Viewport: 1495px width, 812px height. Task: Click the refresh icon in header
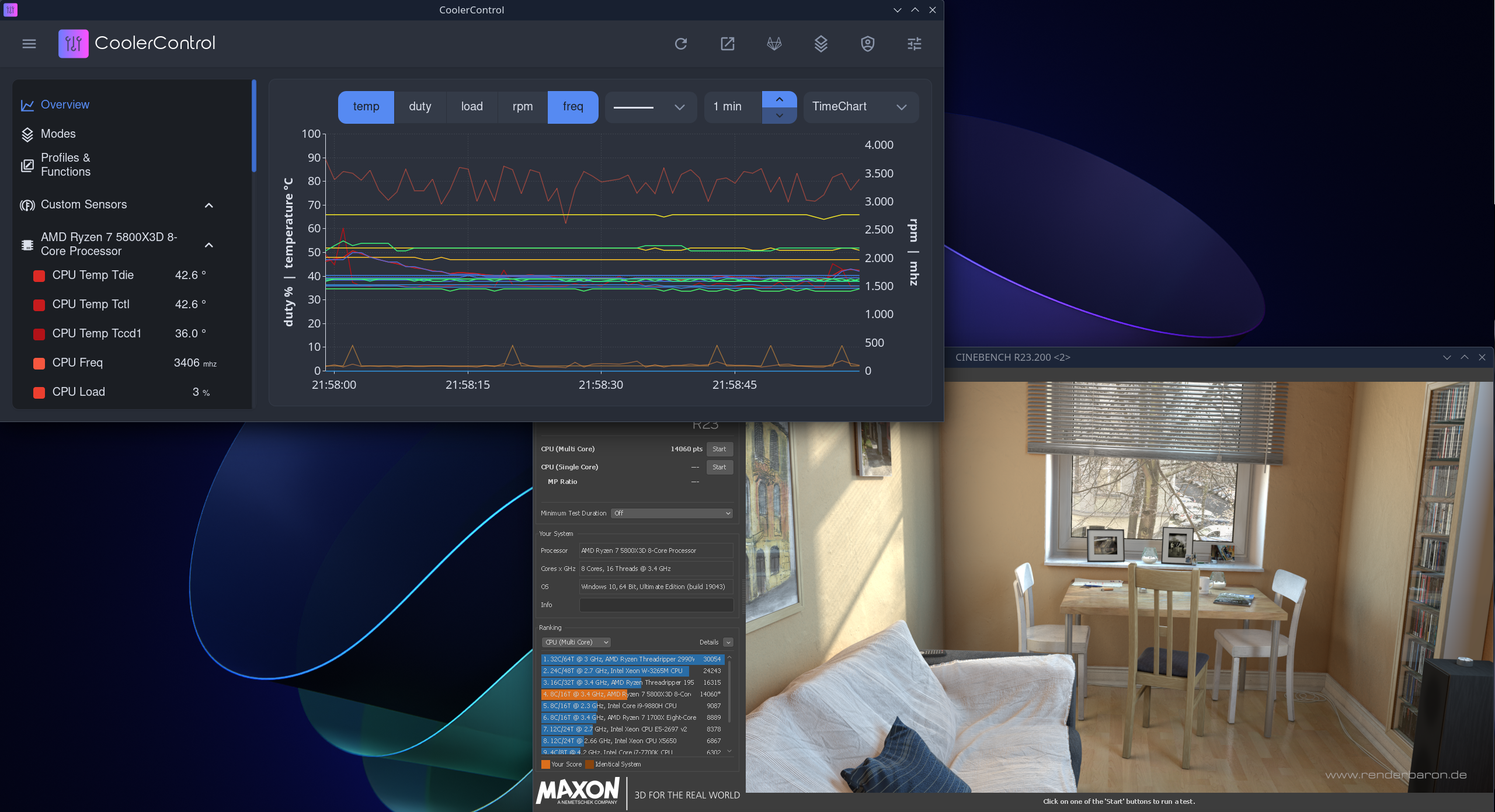(x=681, y=44)
